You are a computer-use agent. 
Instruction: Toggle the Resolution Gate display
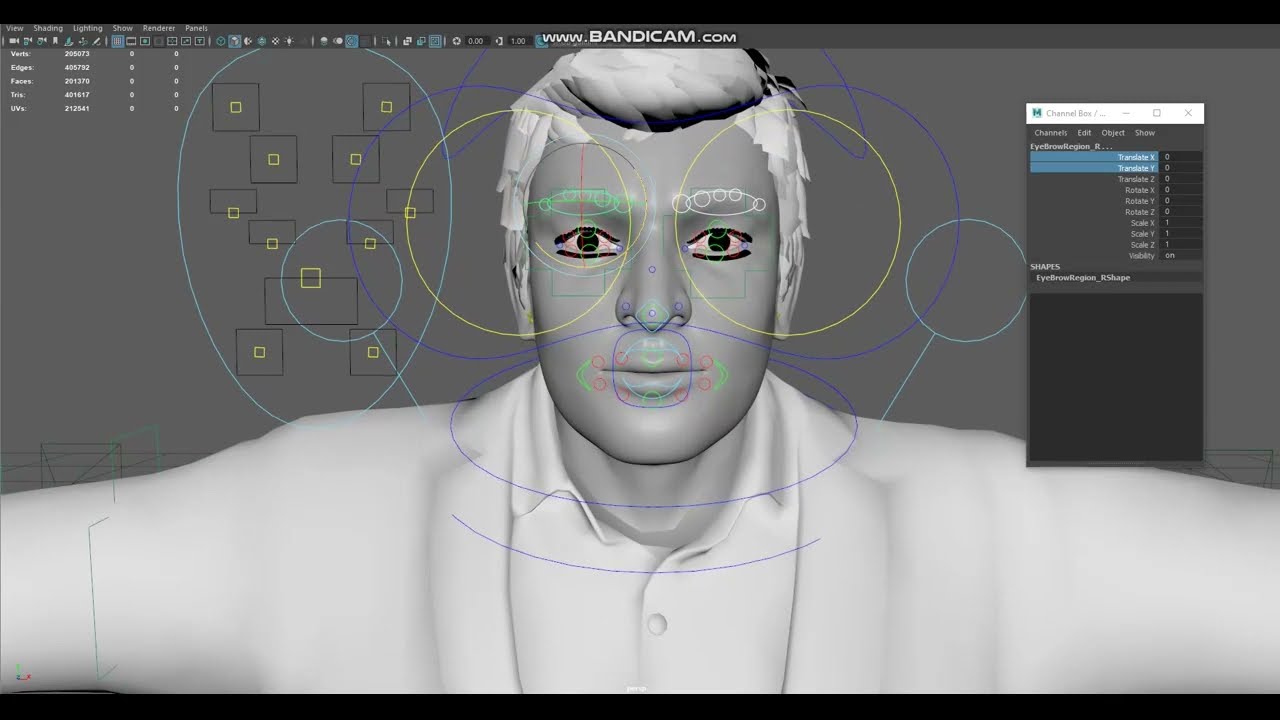click(x=145, y=41)
